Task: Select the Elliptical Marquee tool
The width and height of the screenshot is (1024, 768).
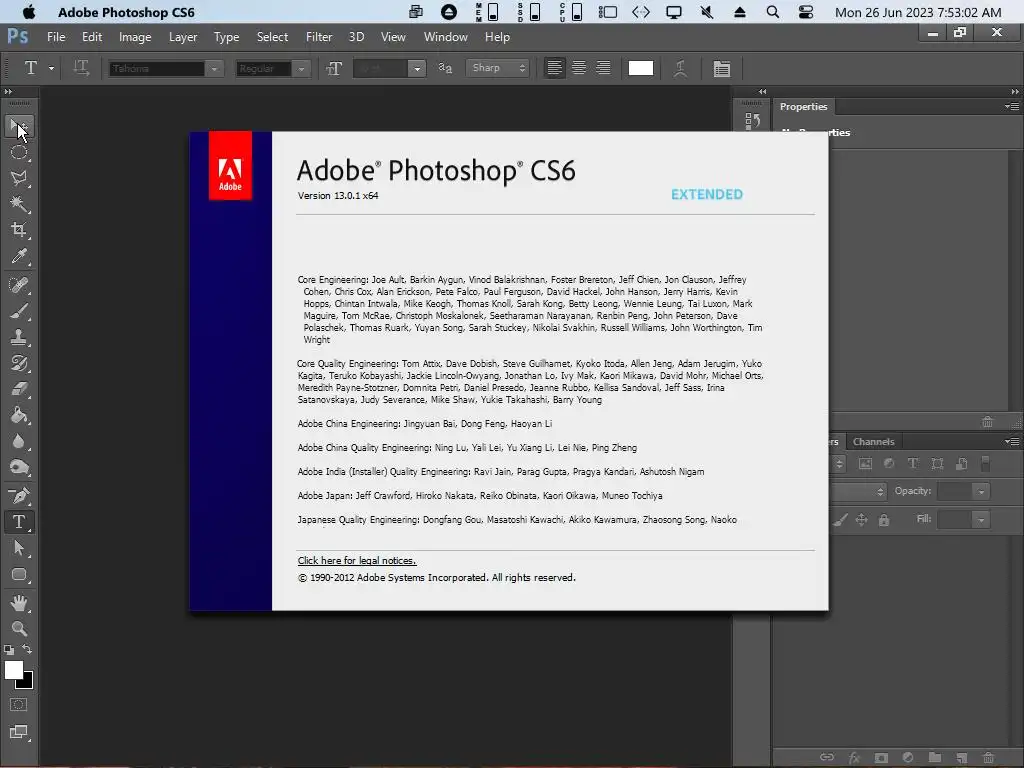Action: tap(19, 152)
